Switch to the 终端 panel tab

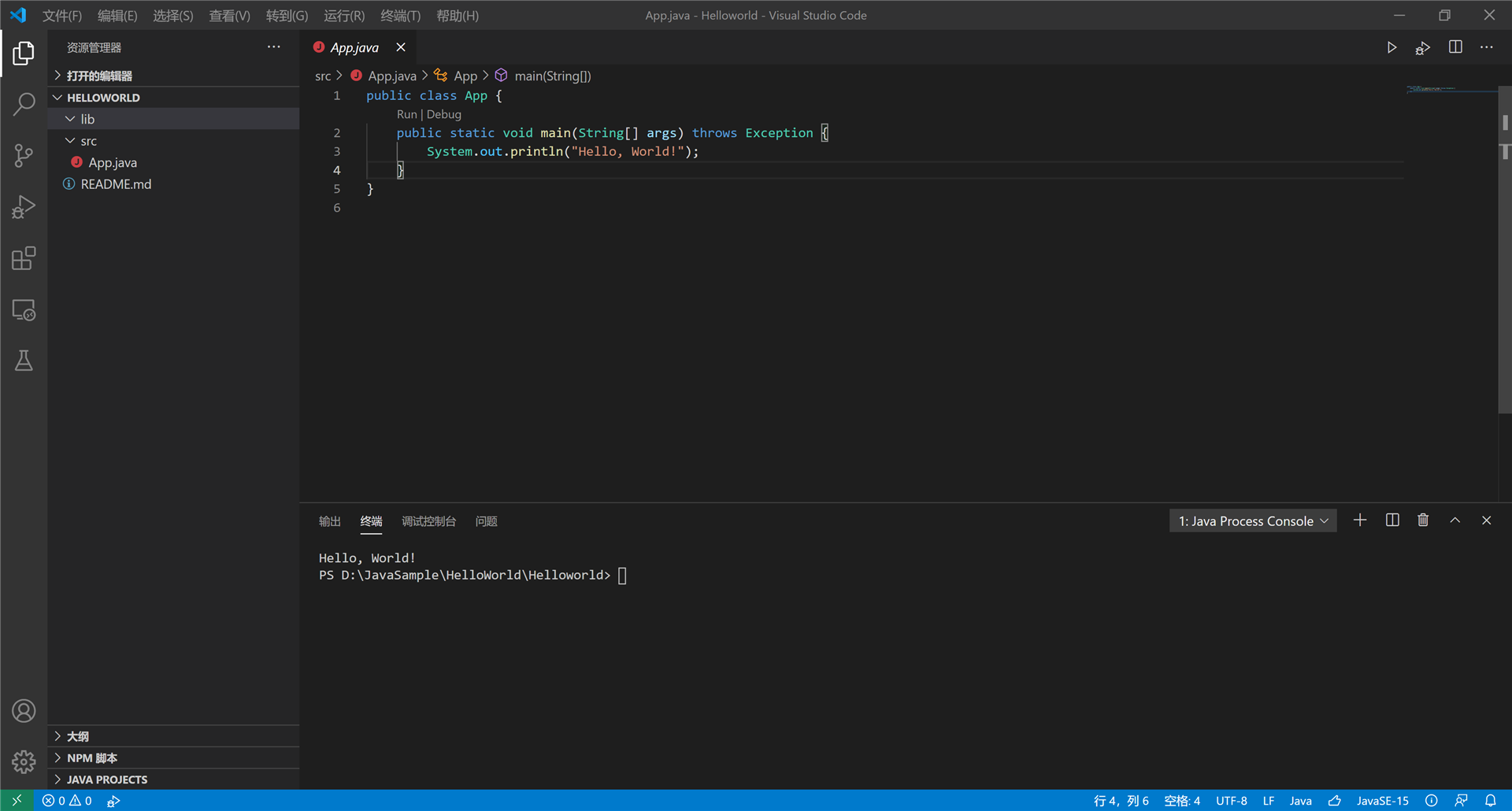(x=371, y=521)
